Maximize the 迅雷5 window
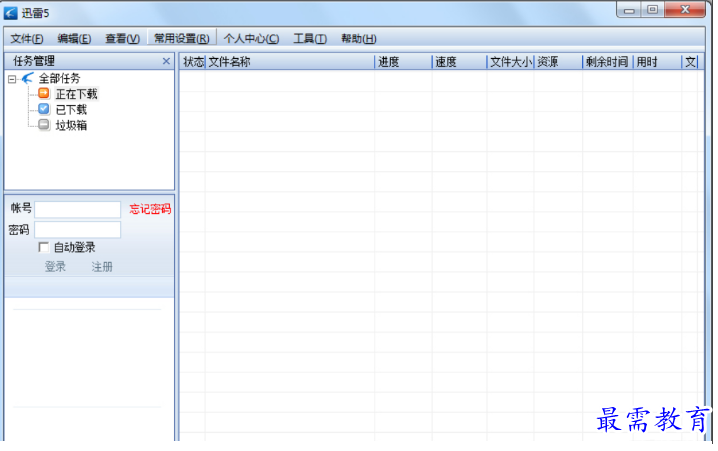The height and width of the screenshot is (451, 718). click(x=653, y=10)
